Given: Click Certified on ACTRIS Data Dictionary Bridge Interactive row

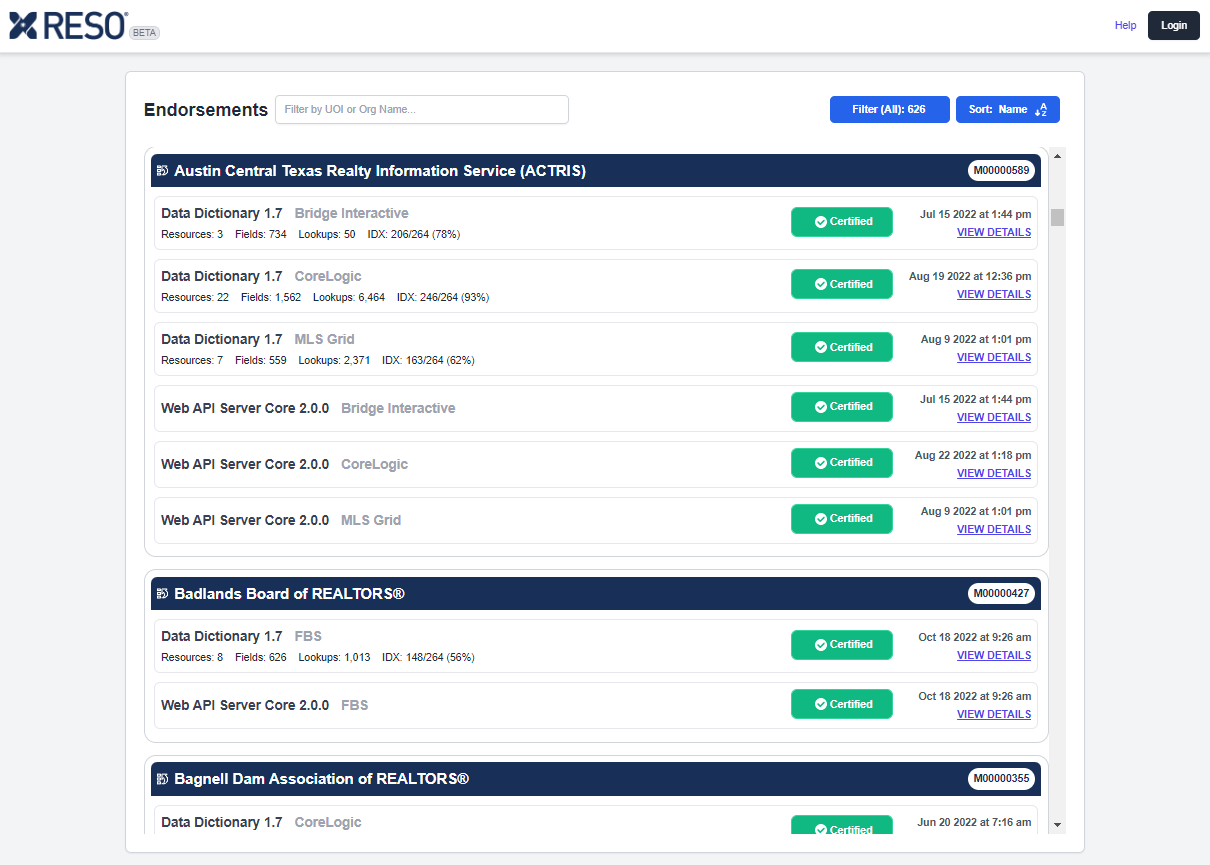Looking at the screenshot, I should point(842,222).
